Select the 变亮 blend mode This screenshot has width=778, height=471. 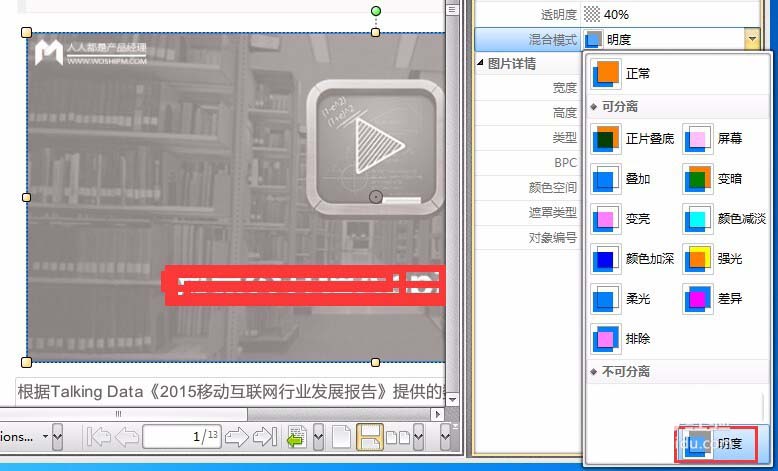click(x=622, y=219)
